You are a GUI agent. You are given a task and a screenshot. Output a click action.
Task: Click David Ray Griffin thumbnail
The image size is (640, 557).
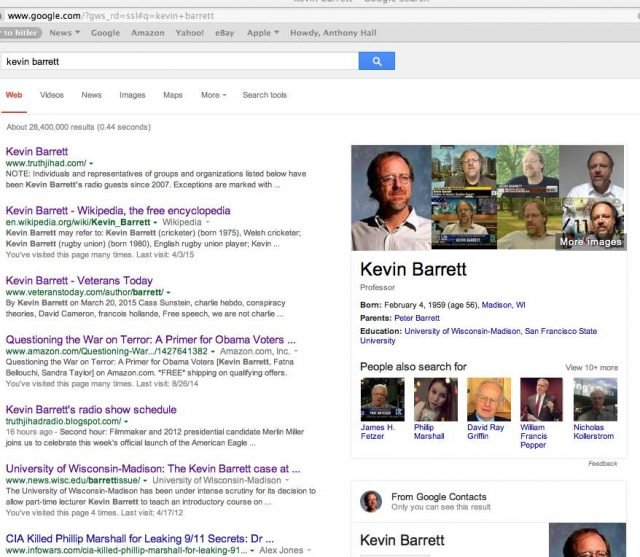(x=489, y=399)
